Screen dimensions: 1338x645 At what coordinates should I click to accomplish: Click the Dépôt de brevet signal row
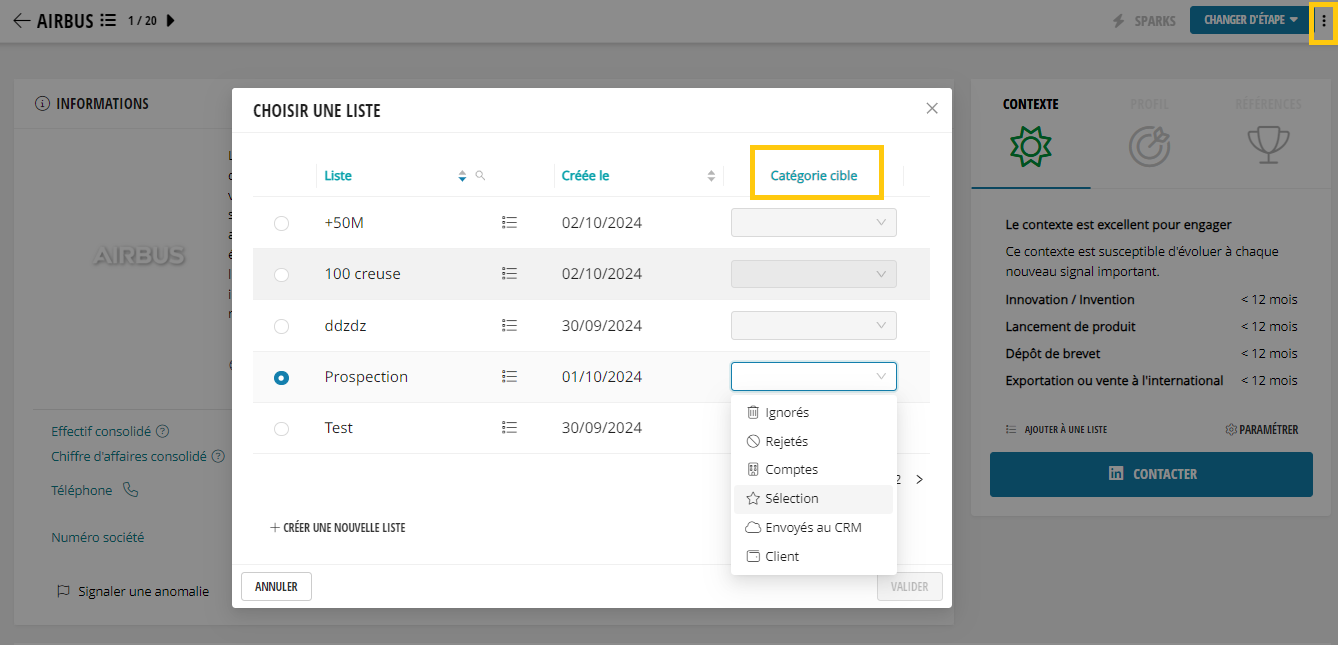[x=1151, y=353]
